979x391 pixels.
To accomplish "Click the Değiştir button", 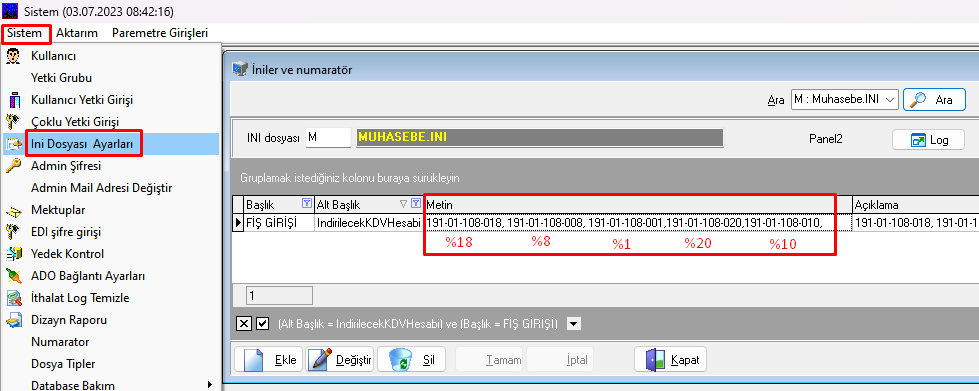I will point(340,360).
